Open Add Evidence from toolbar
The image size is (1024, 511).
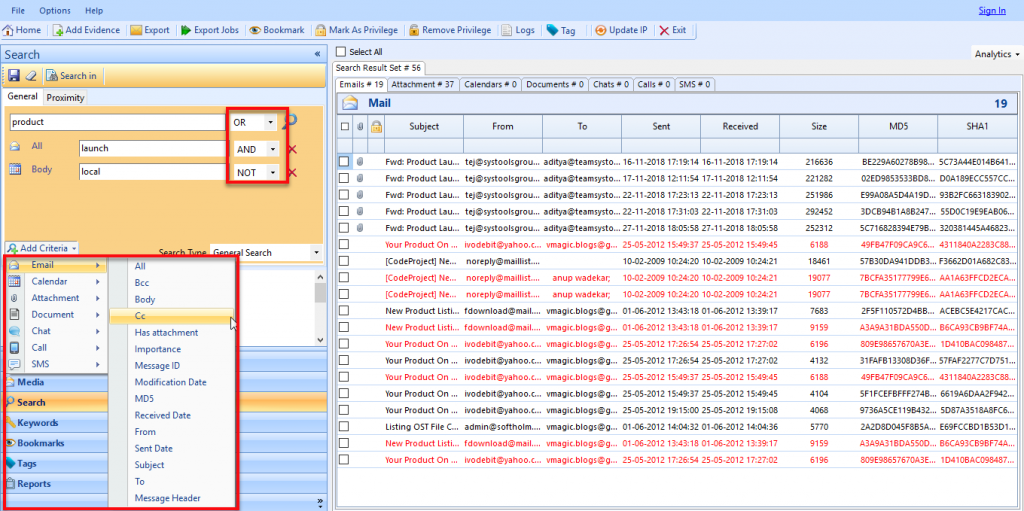pos(86,30)
